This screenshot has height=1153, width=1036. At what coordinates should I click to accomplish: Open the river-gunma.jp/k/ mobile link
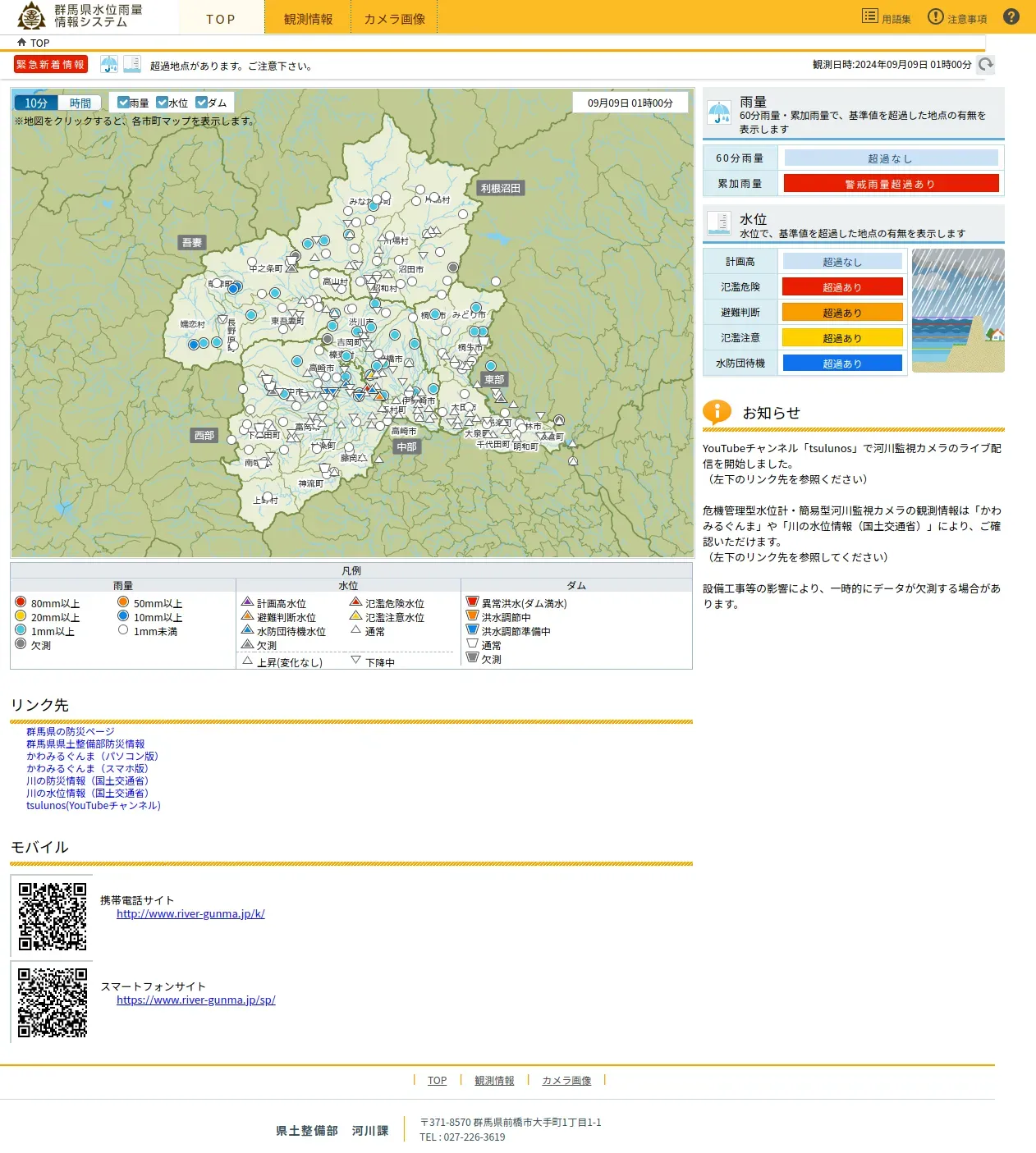pyautogui.click(x=190, y=913)
